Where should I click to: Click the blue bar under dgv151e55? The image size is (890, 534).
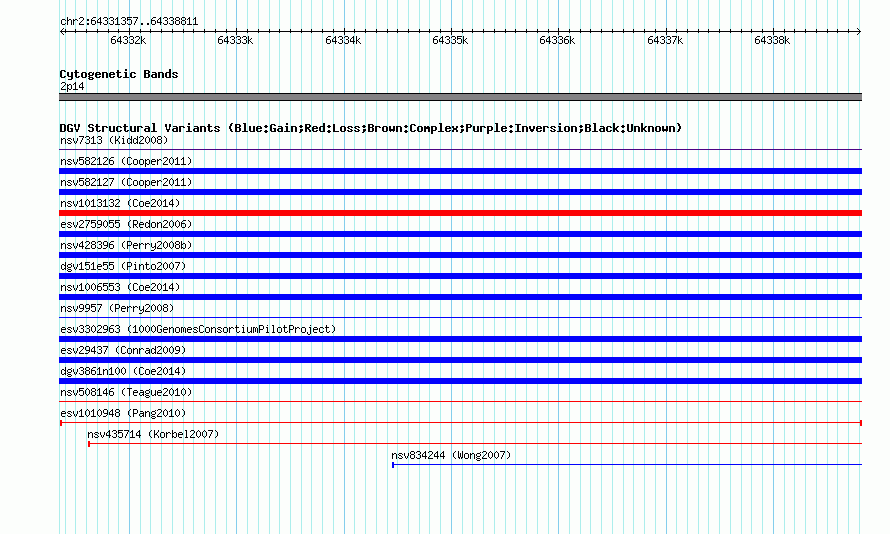click(x=460, y=276)
